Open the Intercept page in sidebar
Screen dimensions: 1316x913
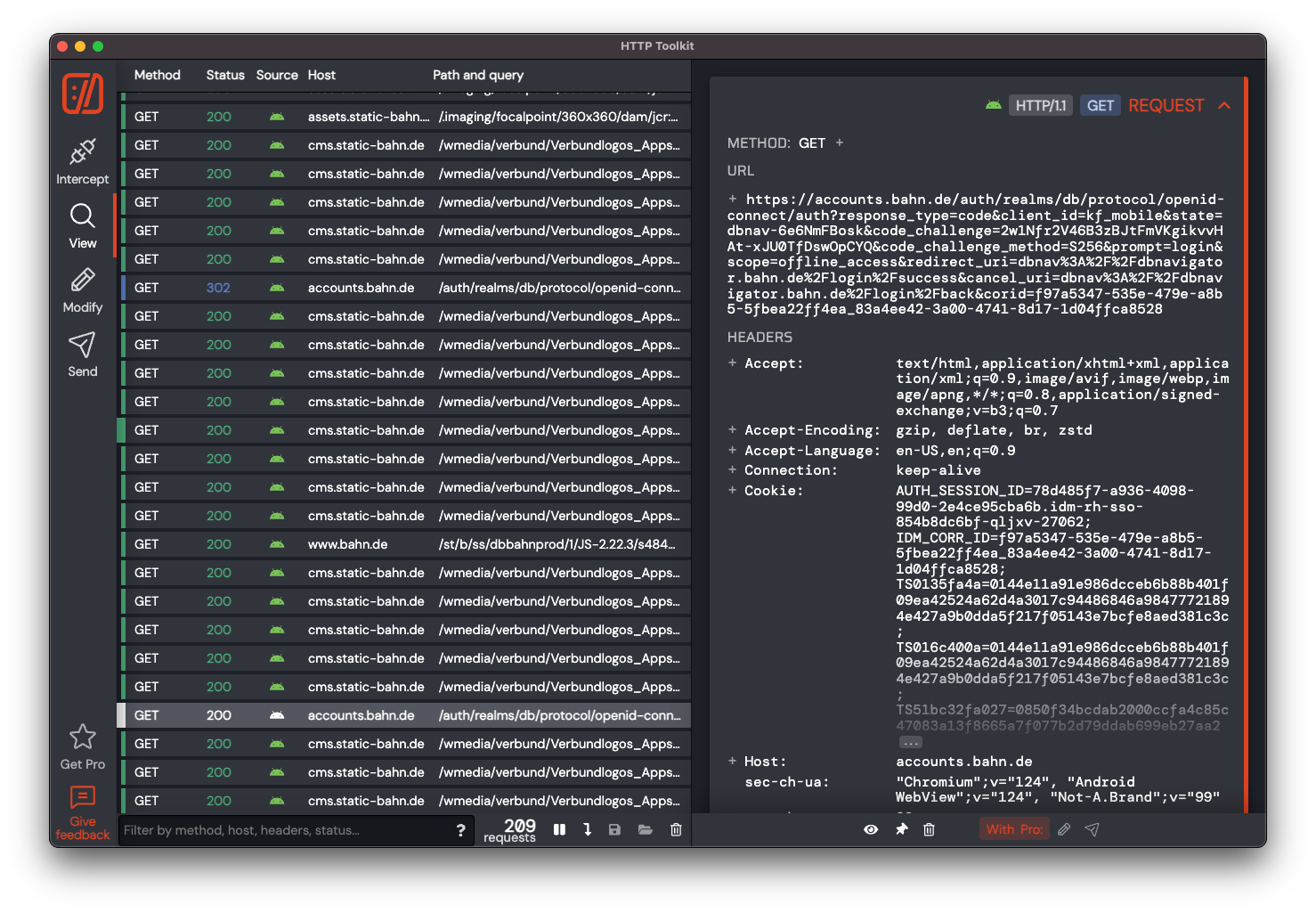pyautogui.click(x=83, y=161)
